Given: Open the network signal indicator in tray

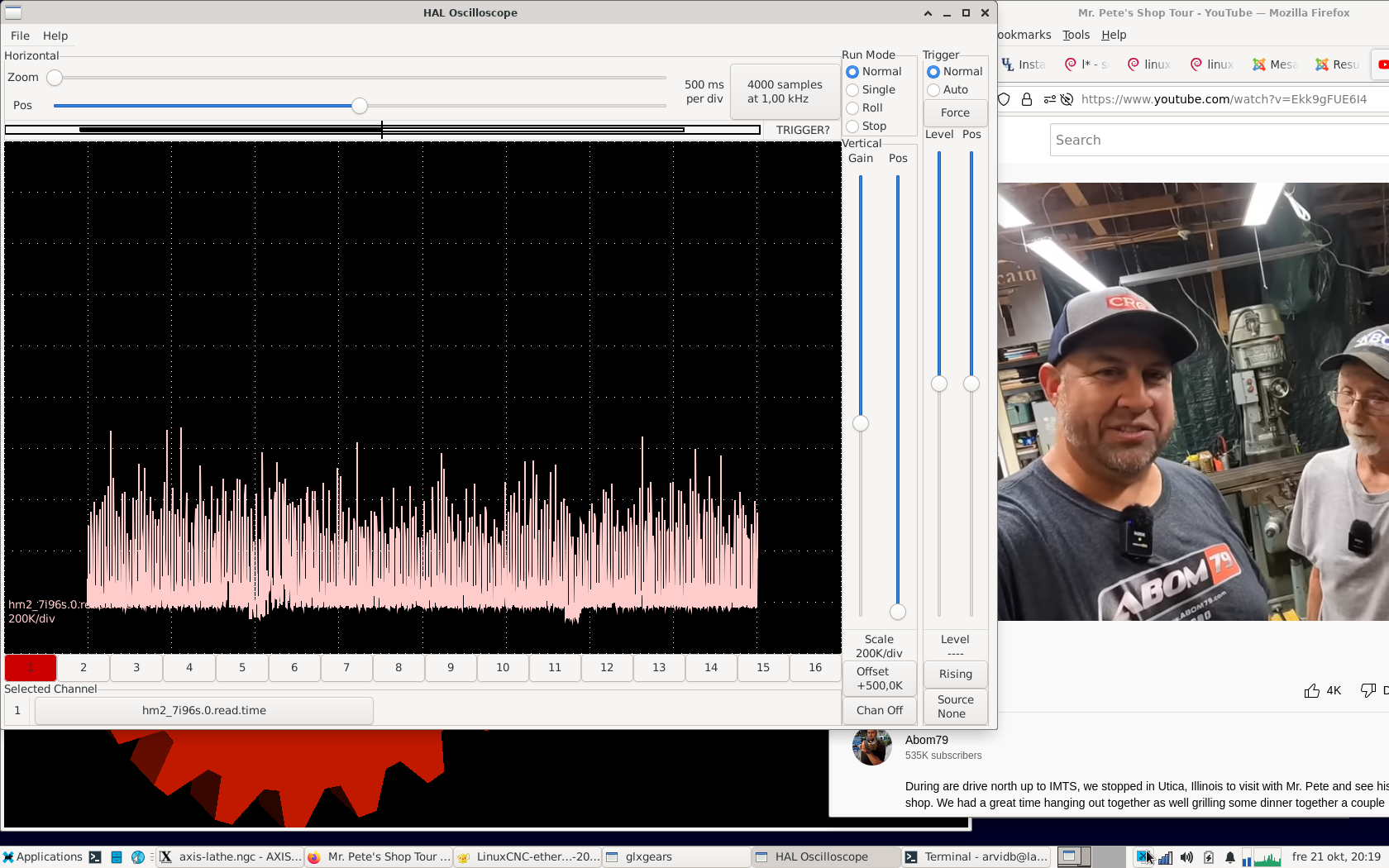Looking at the screenshot, I should point(1165,857).
